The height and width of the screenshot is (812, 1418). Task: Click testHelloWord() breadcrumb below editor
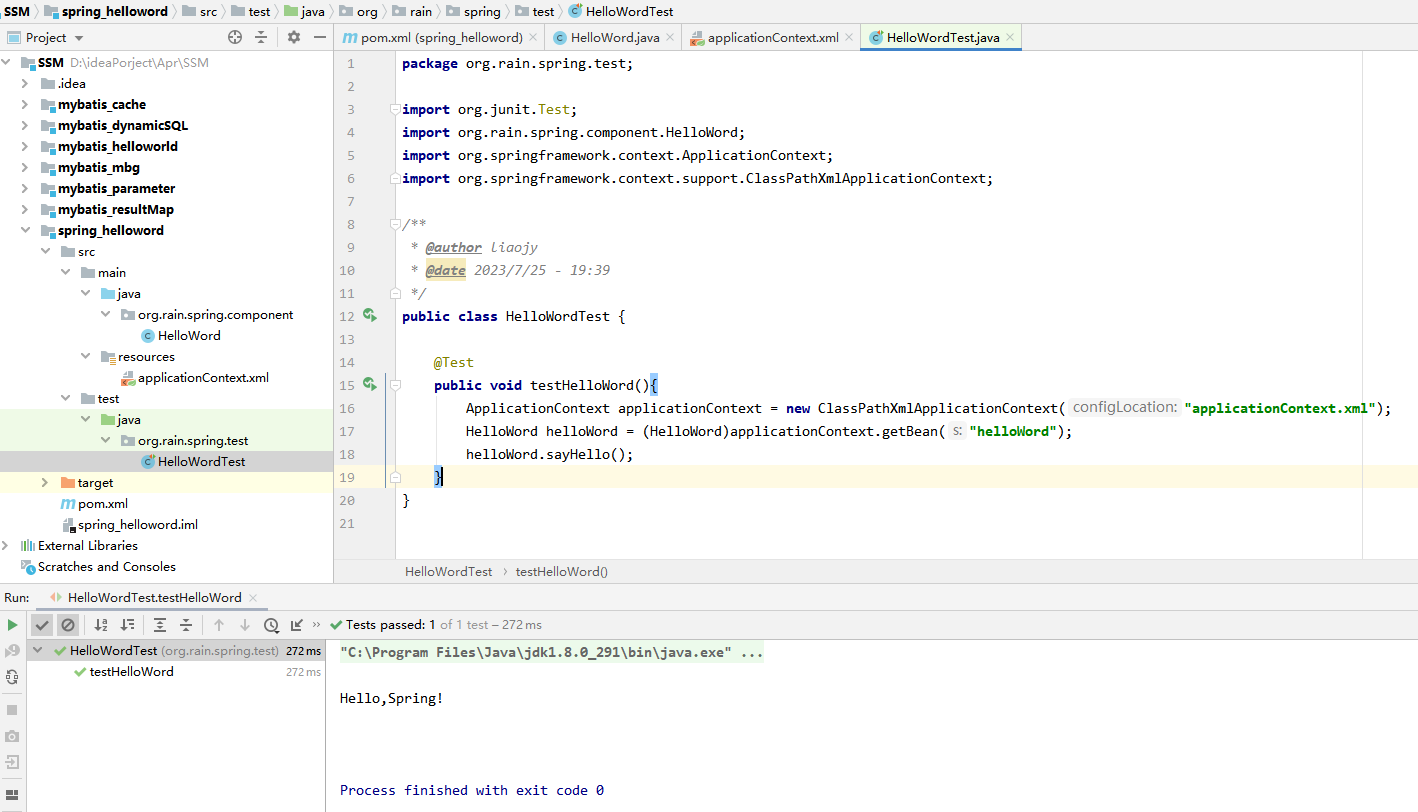pyautogui.click(x=561, y=571)
